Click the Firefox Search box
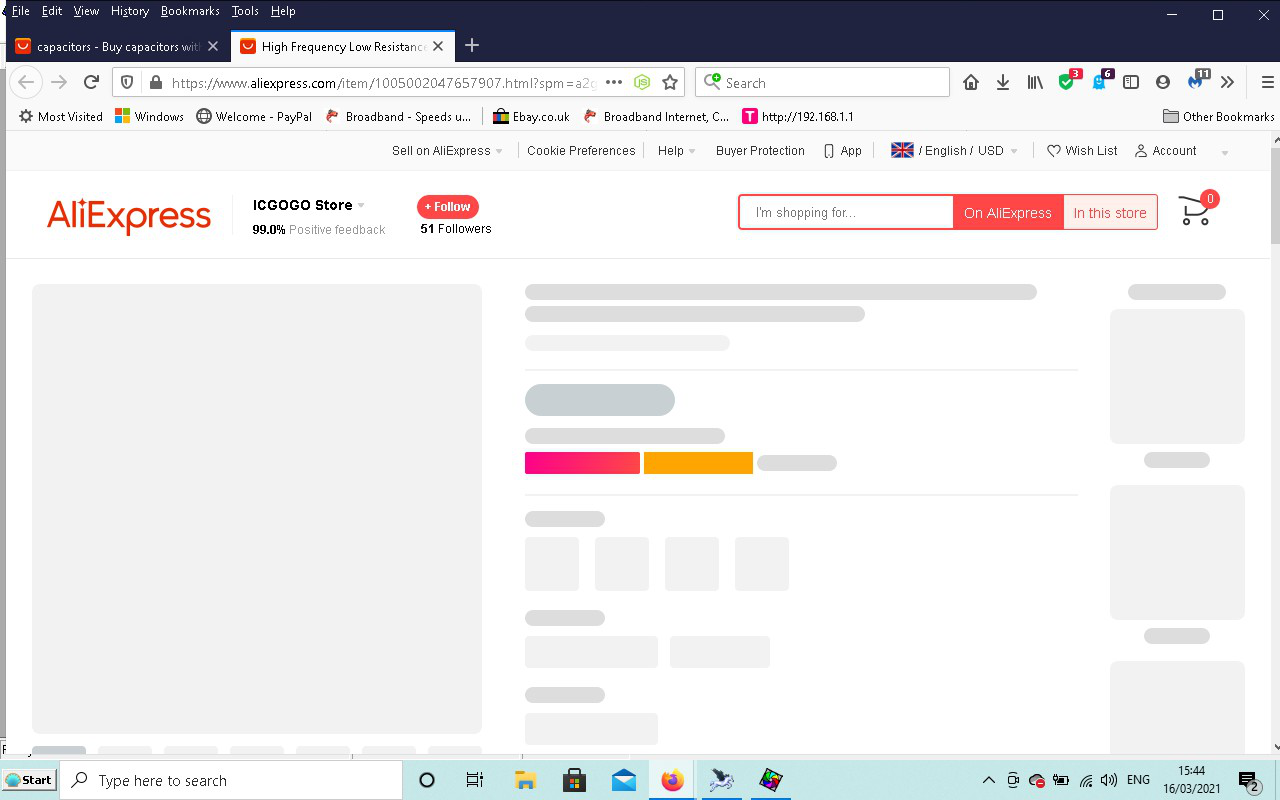Viewport: 1280px width, 800px height. pos(823,83)
